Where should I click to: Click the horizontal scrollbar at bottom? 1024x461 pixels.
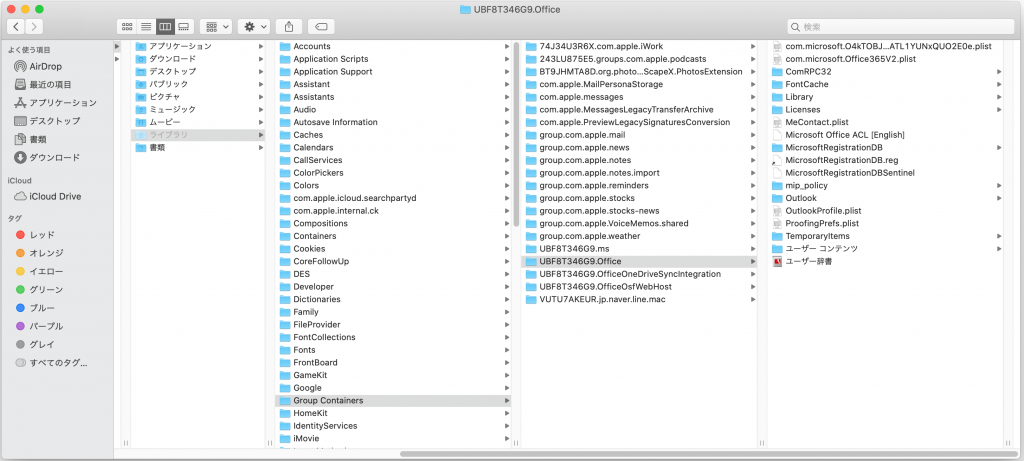(709, 453)
